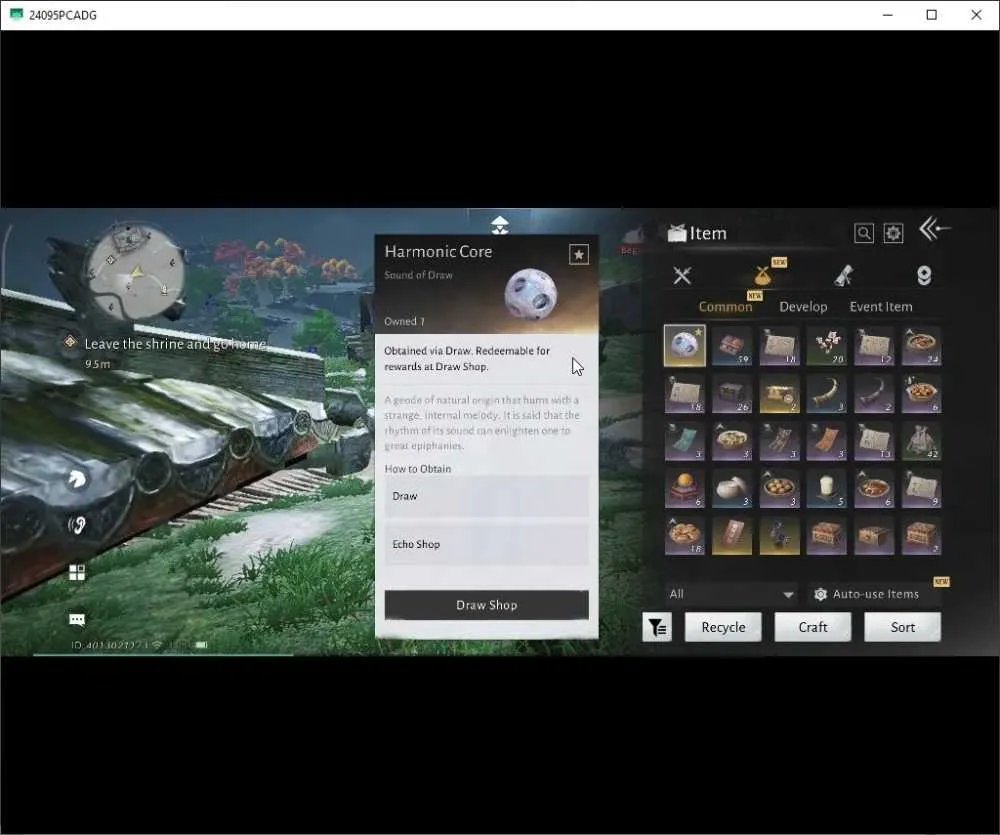
Task: Choose the Echo Shop obtain method
Action: pyautogui.click(x=487, y=545)
